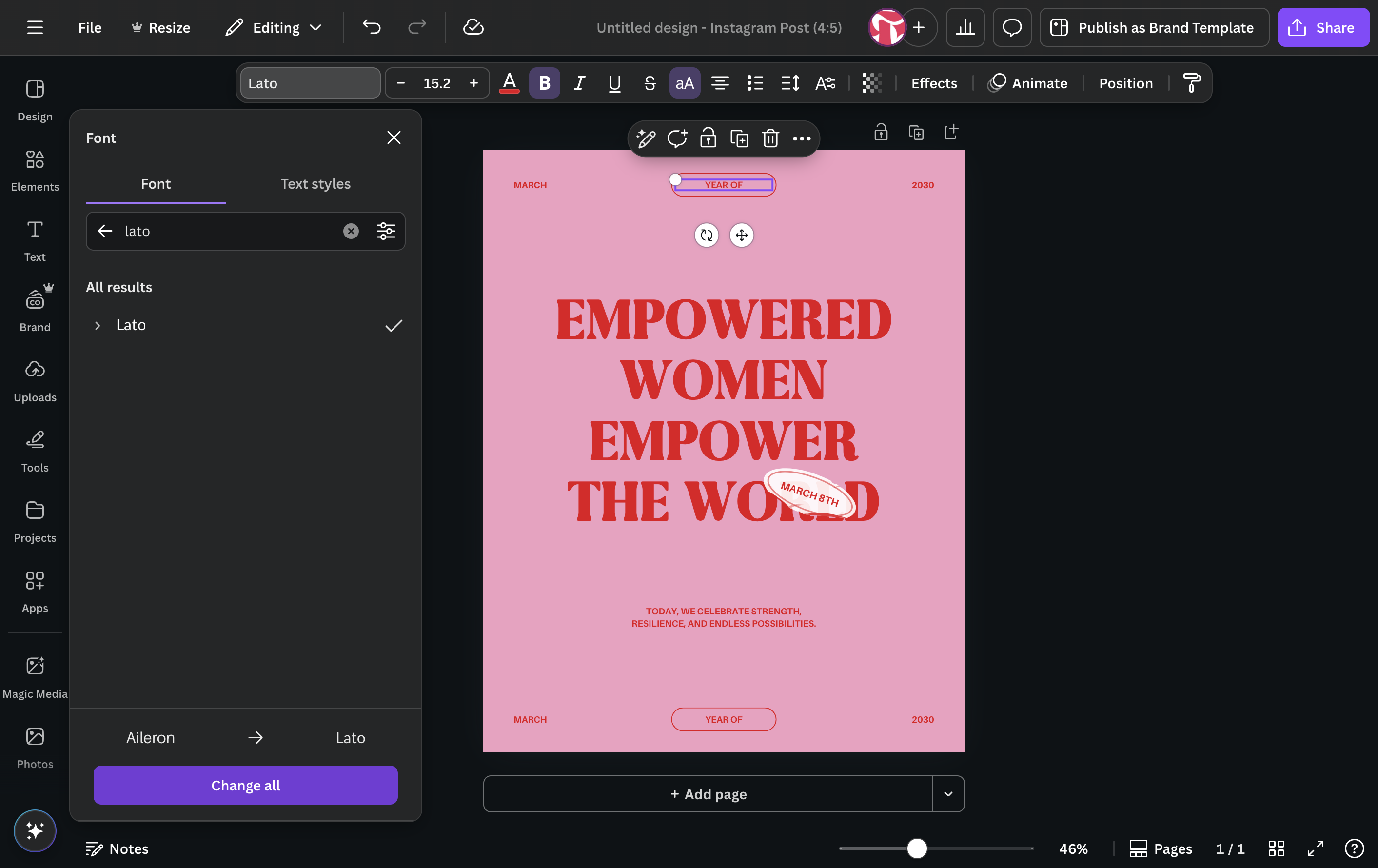Open font filter settings icon
The width and height of the screenshot is (1378, 868).
tap(386, 231)
